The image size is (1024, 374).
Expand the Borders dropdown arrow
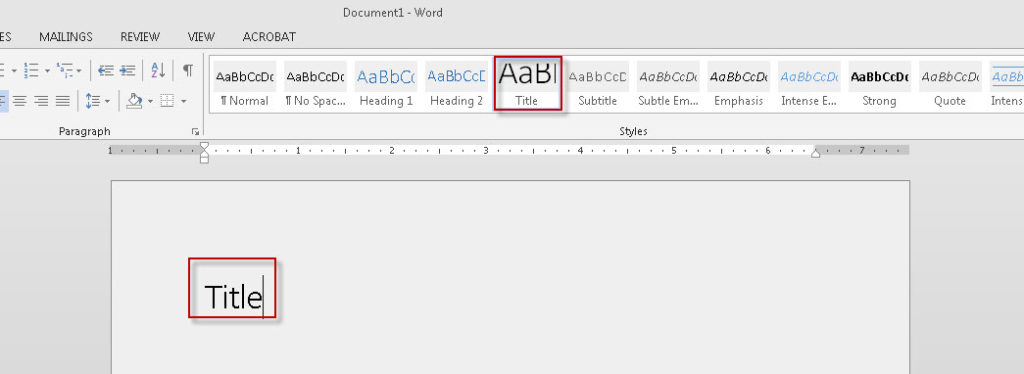point(184,101)
